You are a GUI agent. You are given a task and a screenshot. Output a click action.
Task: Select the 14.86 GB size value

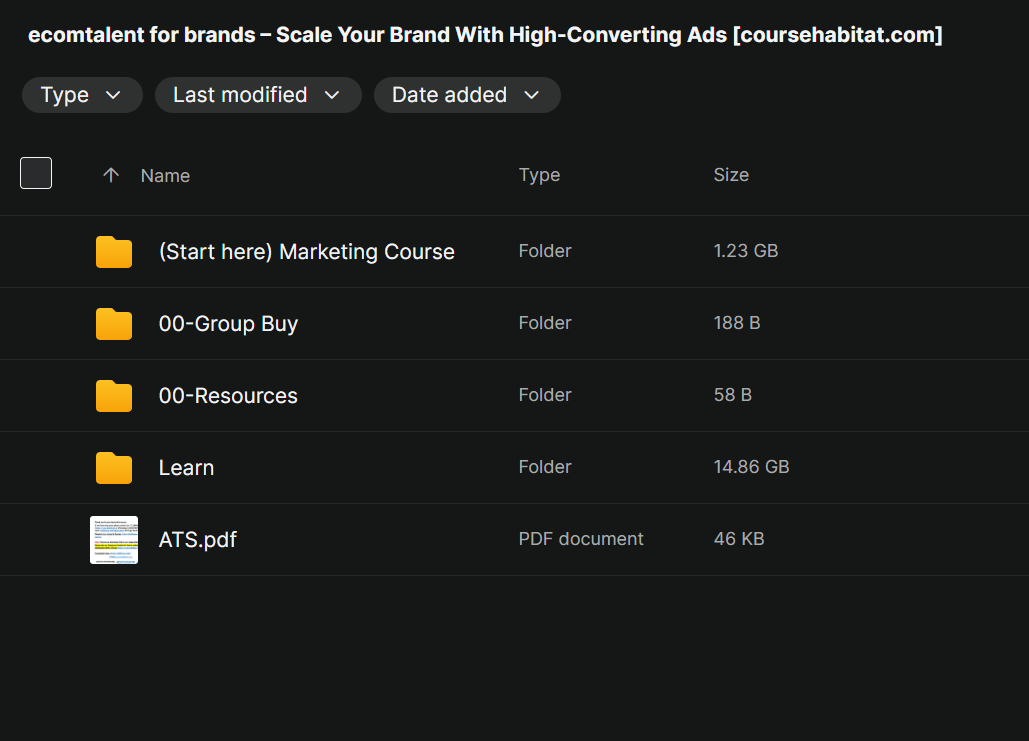(x=751, y=467)
